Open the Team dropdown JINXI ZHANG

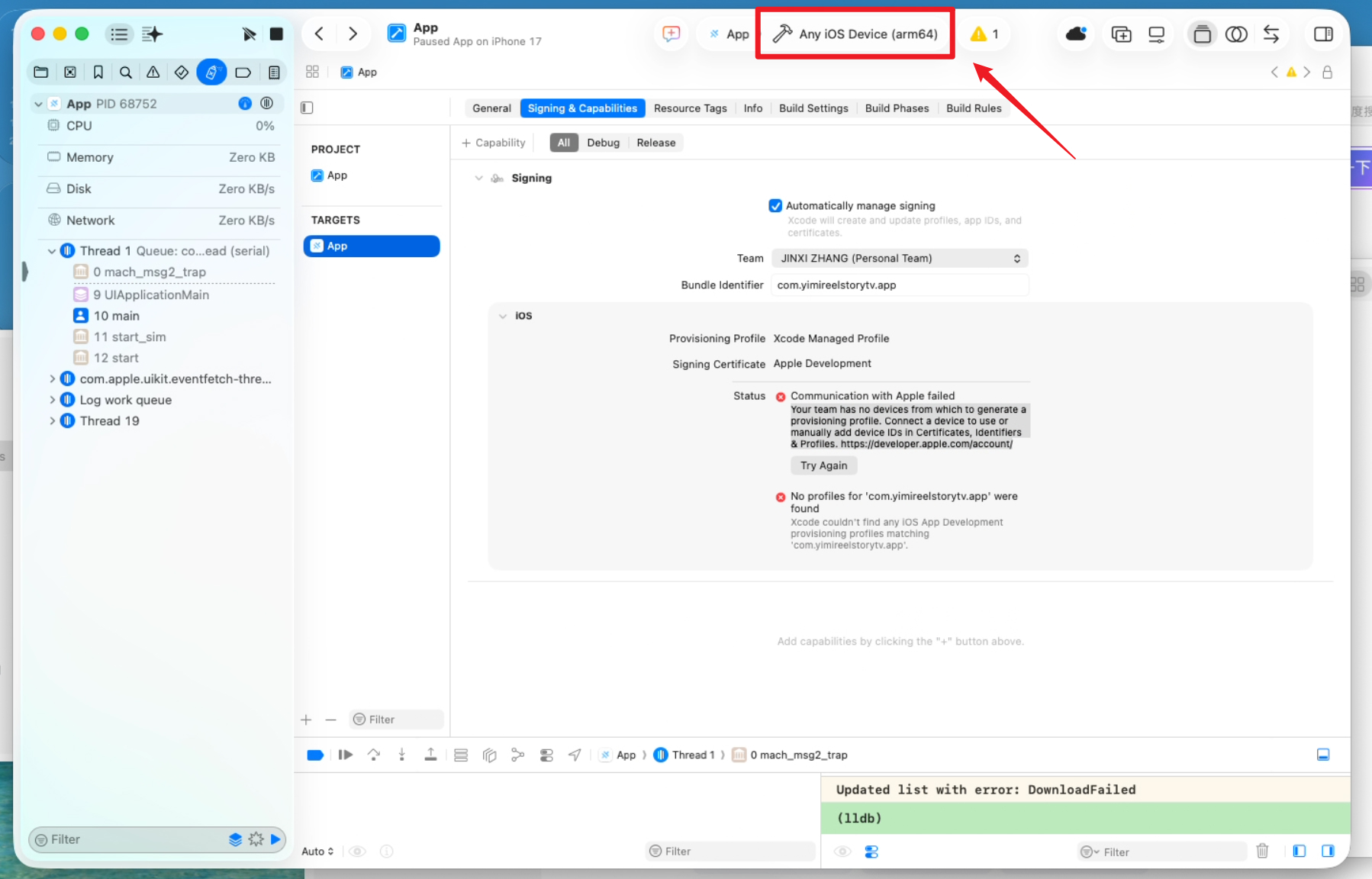900,258
